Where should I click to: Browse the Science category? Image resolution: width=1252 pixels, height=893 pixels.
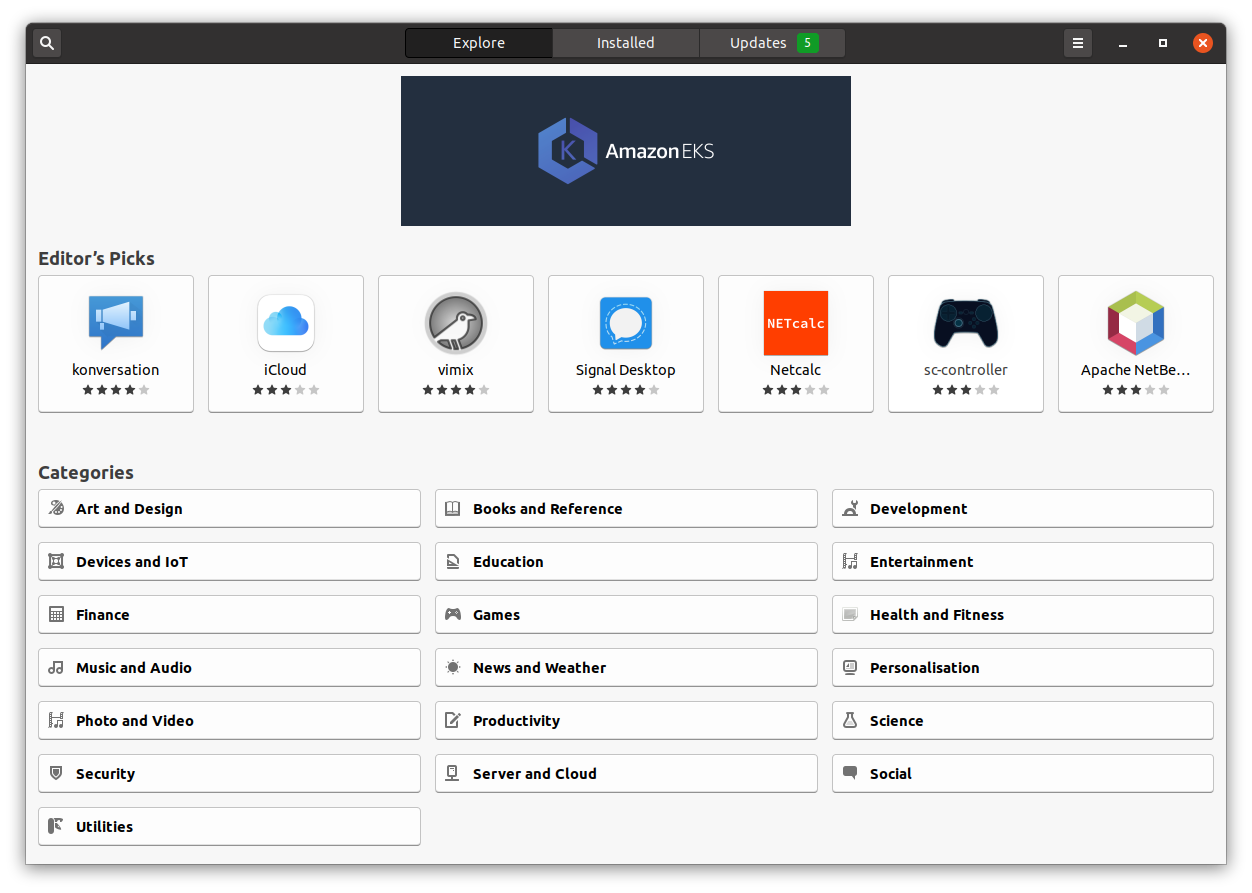click(x=1023, y=720)
